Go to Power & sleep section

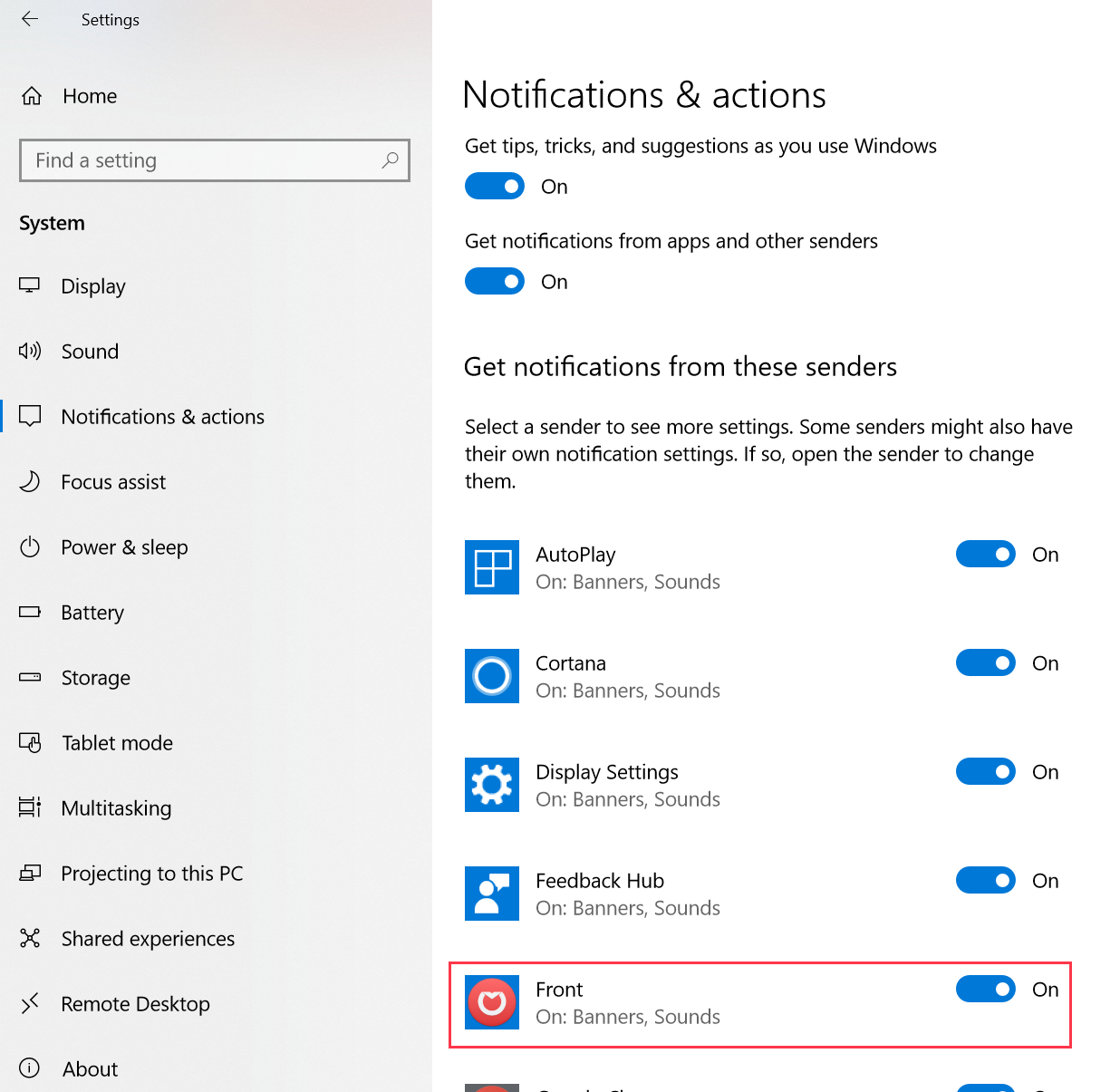click(x=124, y=547)
